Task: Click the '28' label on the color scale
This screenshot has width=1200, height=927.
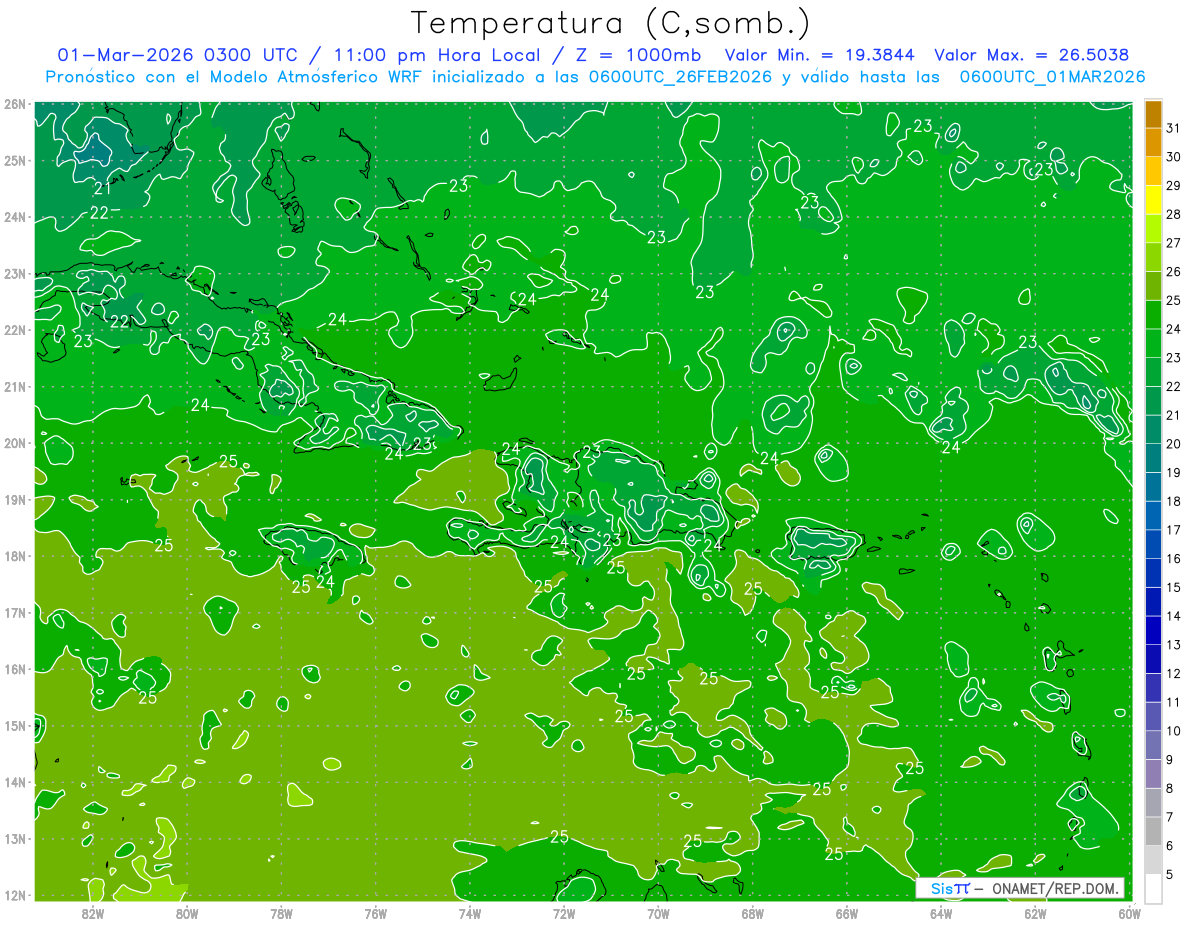Action: (1173, 214)
